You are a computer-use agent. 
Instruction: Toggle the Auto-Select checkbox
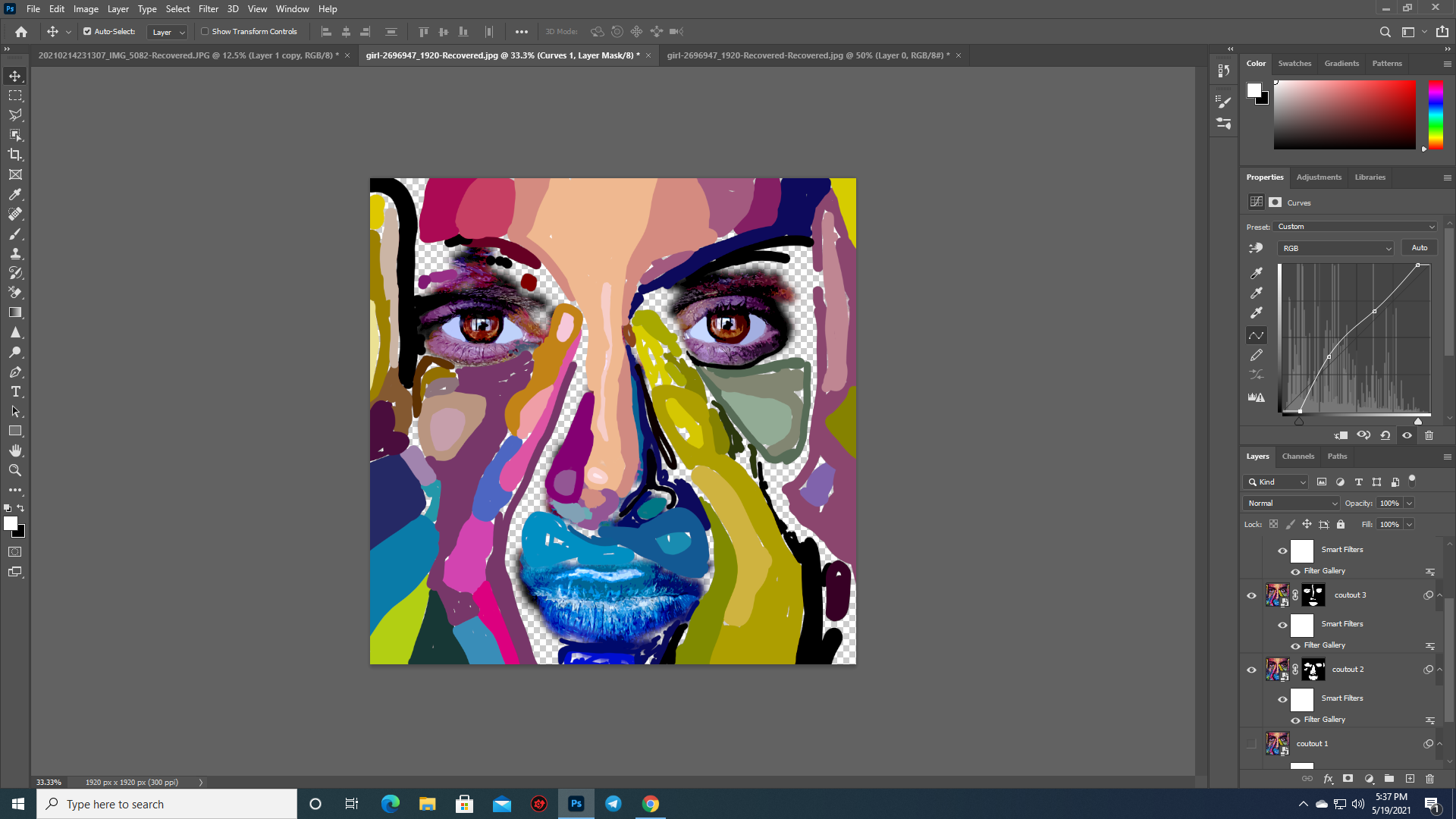87,32
